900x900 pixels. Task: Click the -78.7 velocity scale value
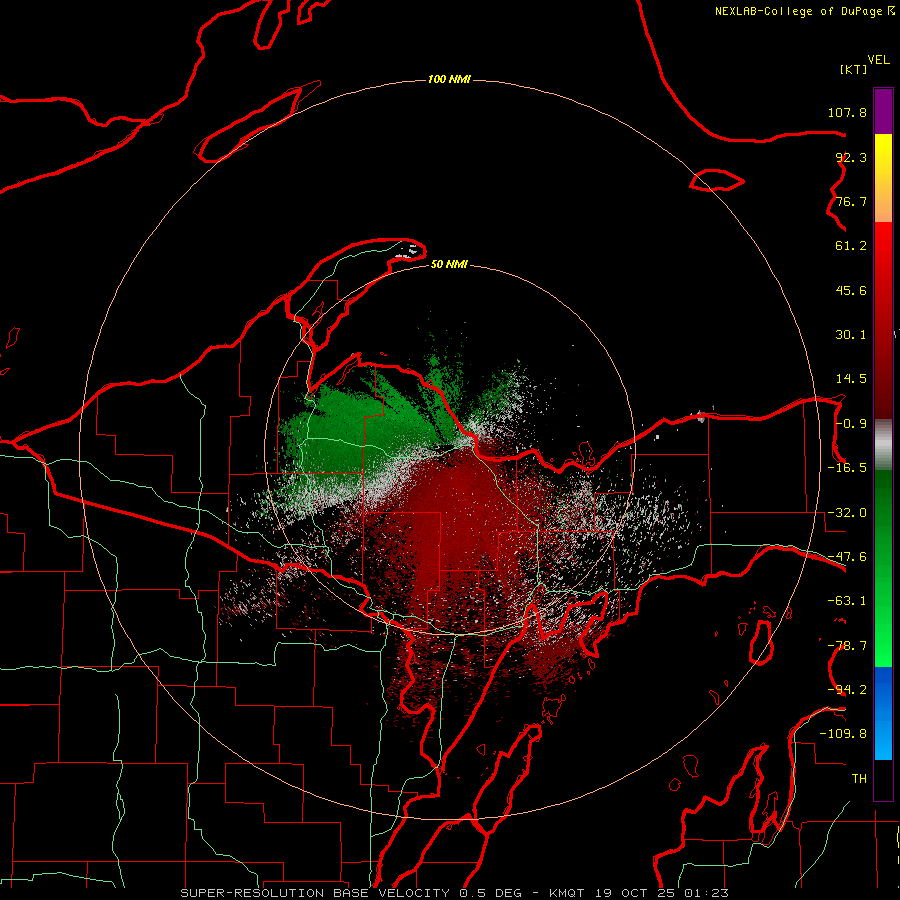coord(847,646)
